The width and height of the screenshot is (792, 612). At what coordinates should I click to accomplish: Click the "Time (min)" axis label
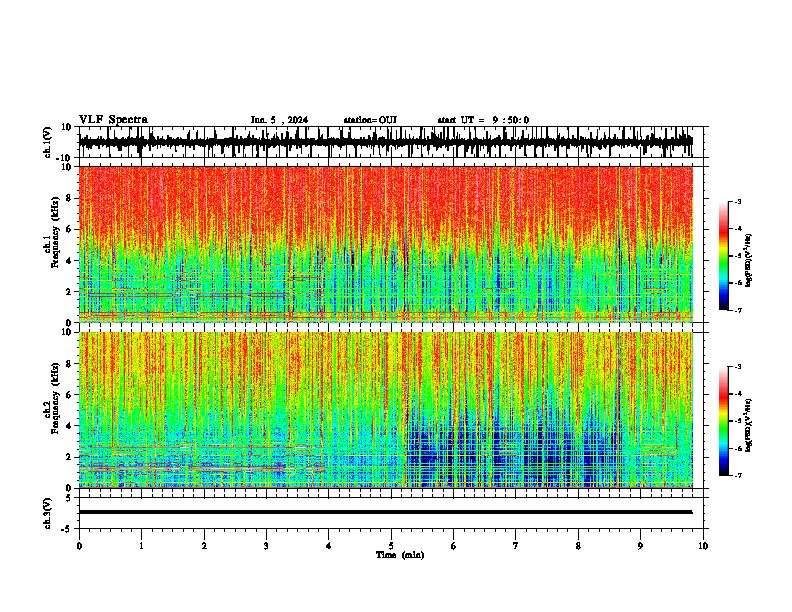tap(400, 555)
